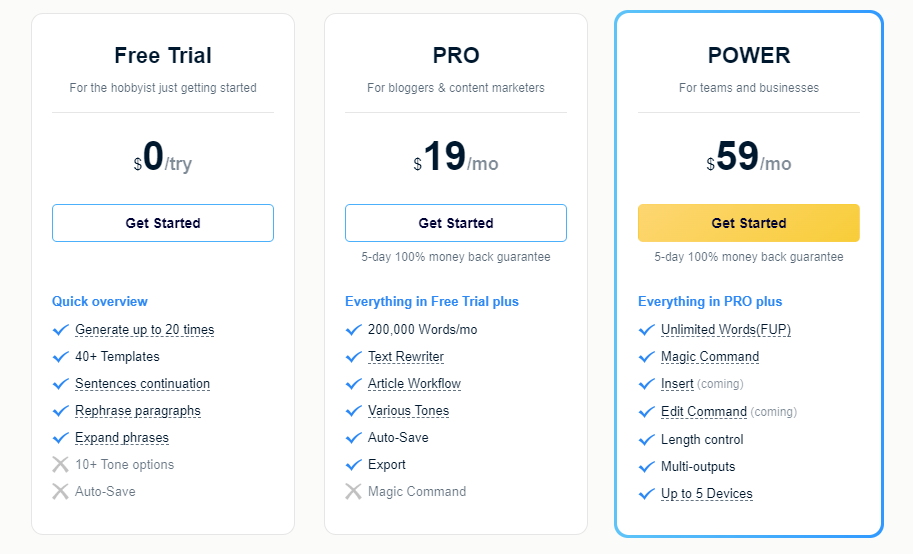Click the Rephrase paragraphs tooltip link
The width and height of the screenshot is (913, 554).
click(x=137, y=411)
